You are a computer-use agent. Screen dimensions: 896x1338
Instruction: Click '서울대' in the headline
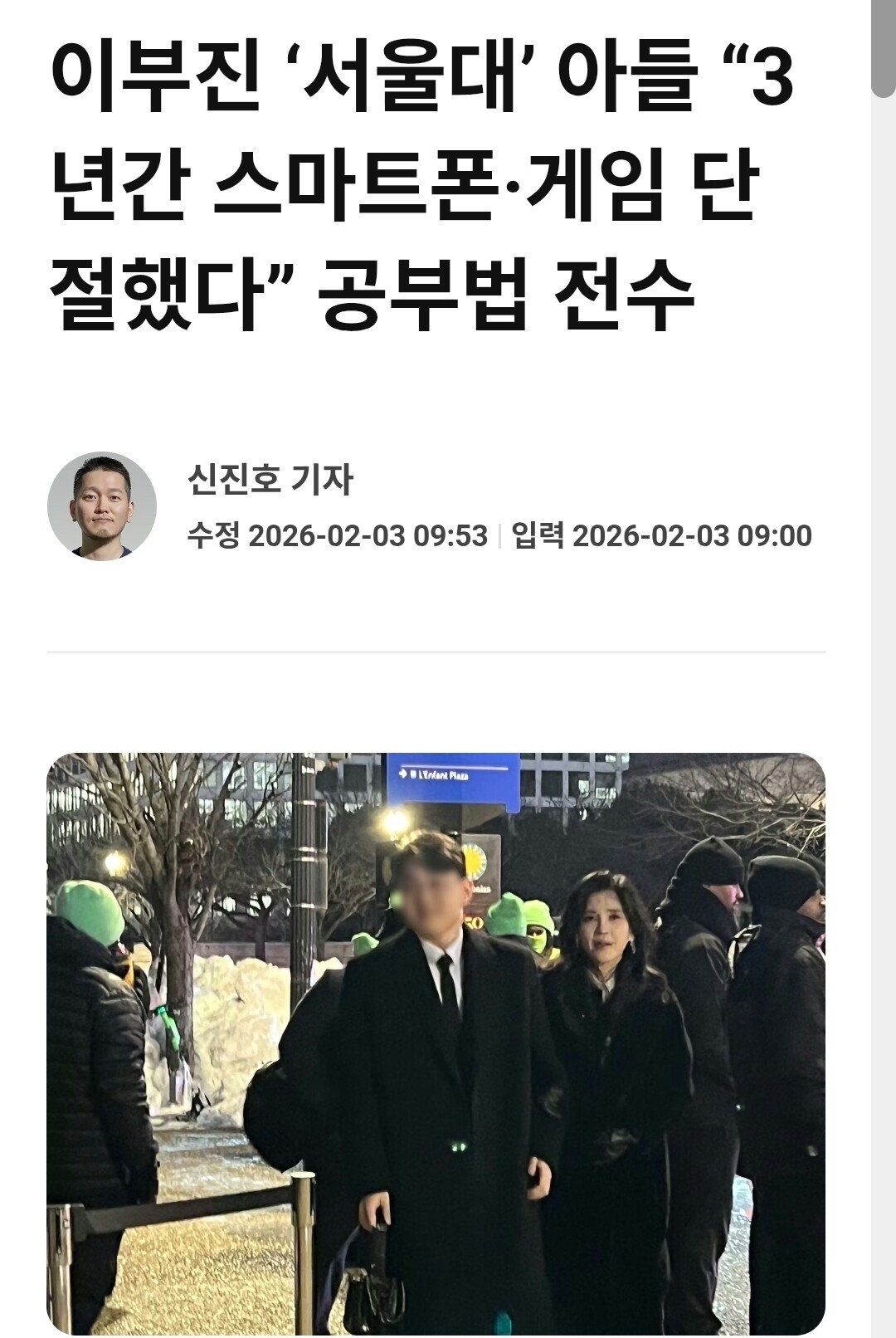pos(410,77)
